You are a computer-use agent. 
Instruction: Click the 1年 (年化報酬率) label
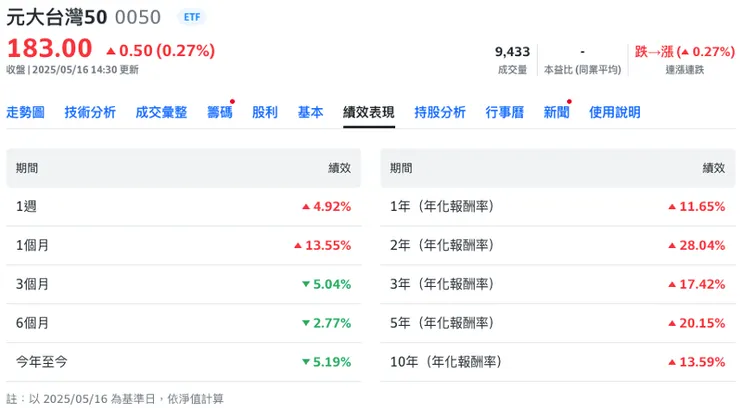point(442,207)
